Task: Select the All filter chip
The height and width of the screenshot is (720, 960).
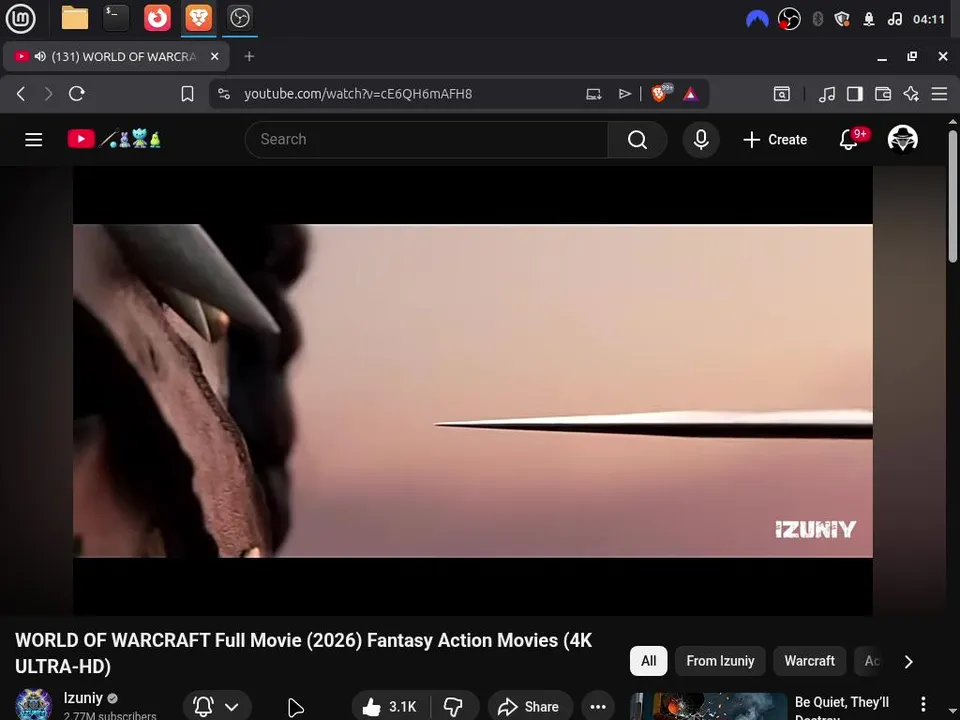Action: 648,661
